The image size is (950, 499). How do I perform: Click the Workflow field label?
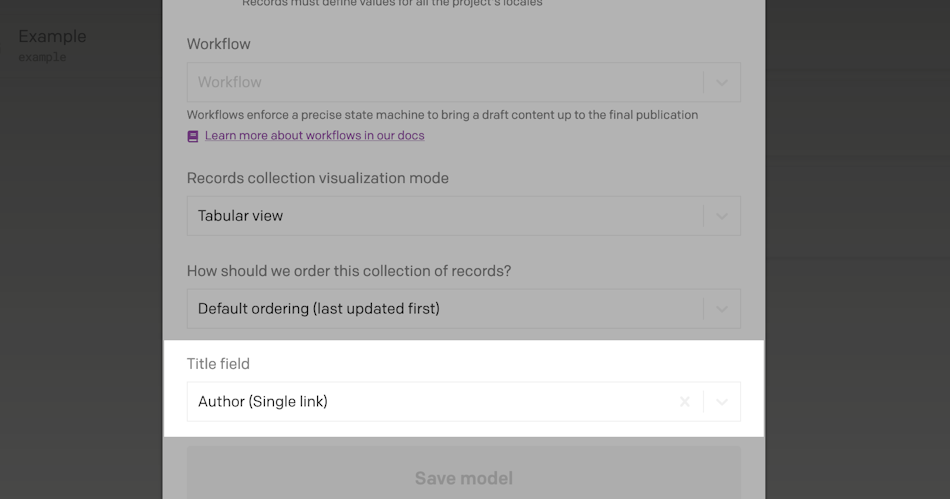219,44
